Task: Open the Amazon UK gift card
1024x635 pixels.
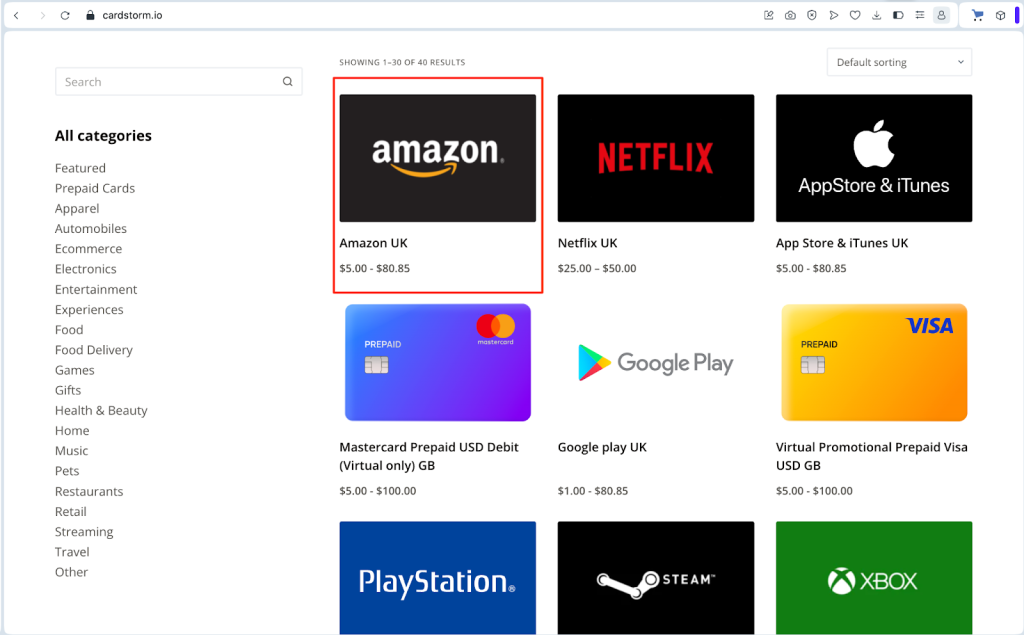Action: coord(437,157)
